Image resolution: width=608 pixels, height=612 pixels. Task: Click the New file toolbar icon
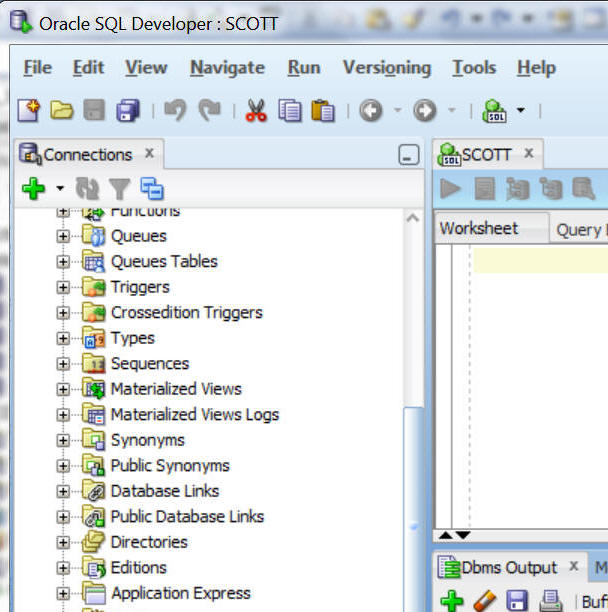(x=29, y=110)
